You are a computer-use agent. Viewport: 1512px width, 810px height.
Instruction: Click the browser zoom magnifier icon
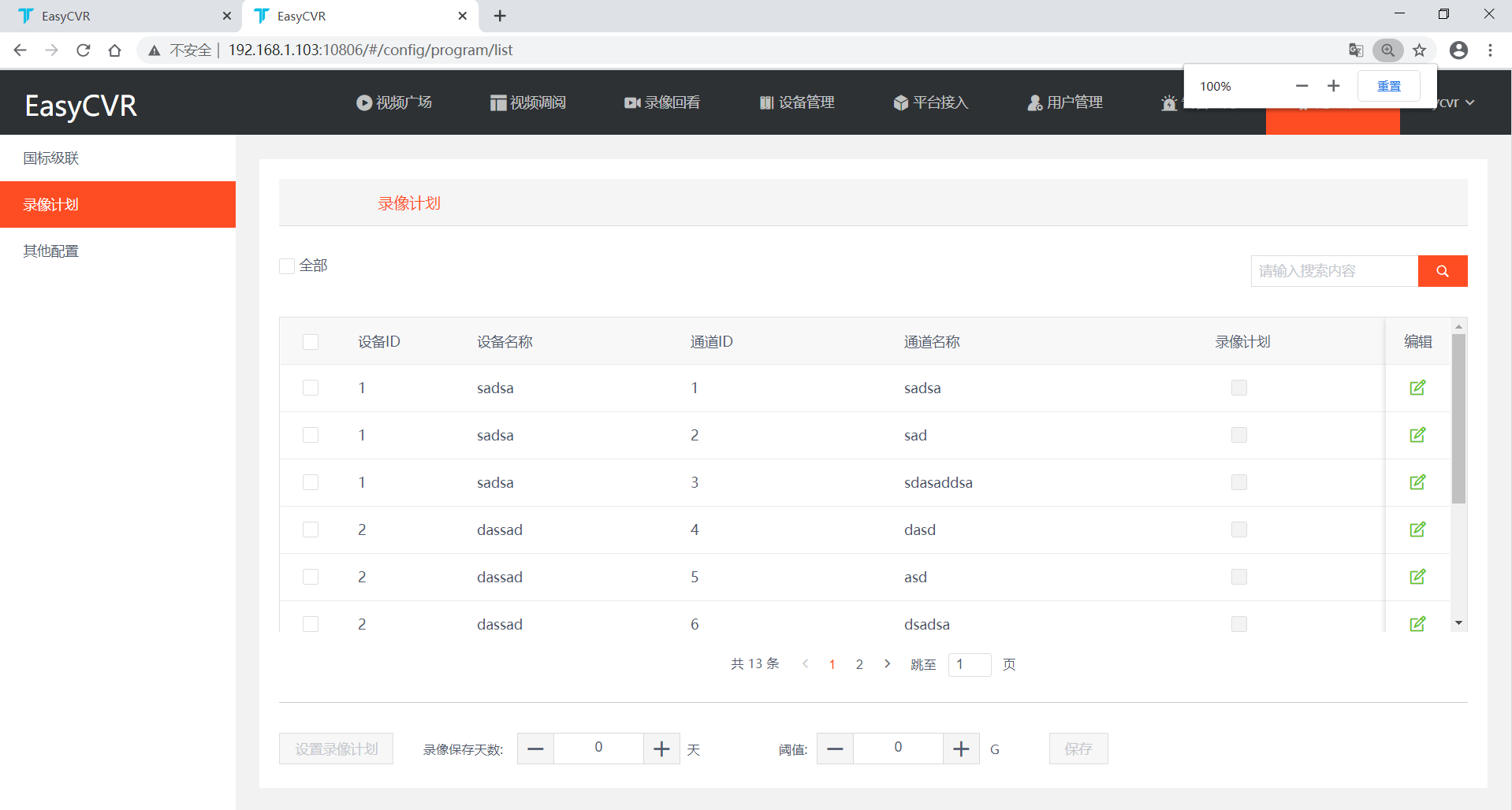pos(1388,50)
